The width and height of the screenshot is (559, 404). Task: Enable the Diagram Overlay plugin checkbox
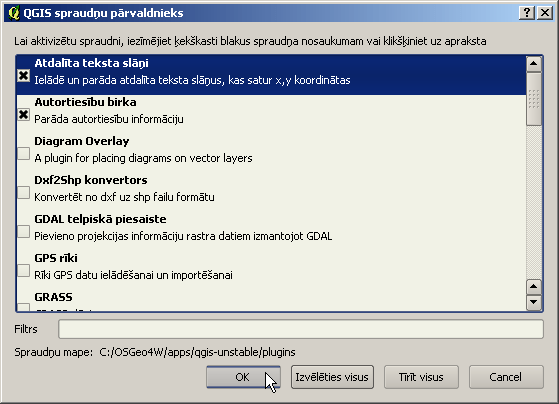point(24,154)
